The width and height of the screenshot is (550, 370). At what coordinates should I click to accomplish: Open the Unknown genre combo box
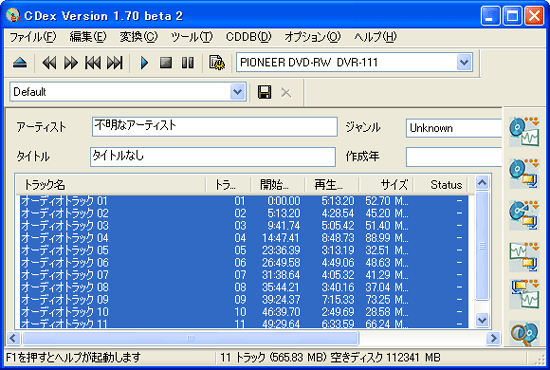point(454,128)
